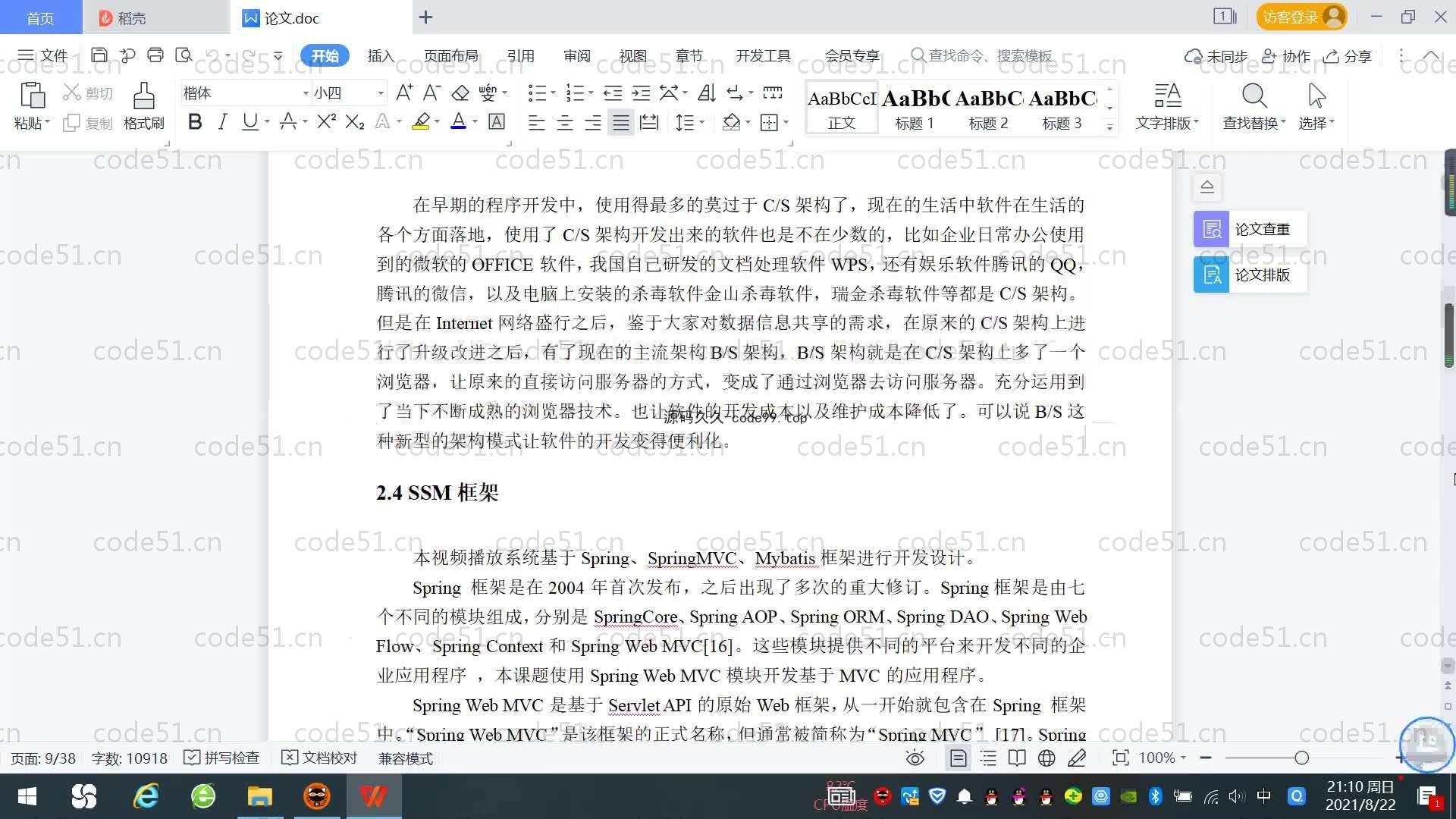Screen dimensions: 1456x819
Task: Click the Windows Start button
Action: 27,796
